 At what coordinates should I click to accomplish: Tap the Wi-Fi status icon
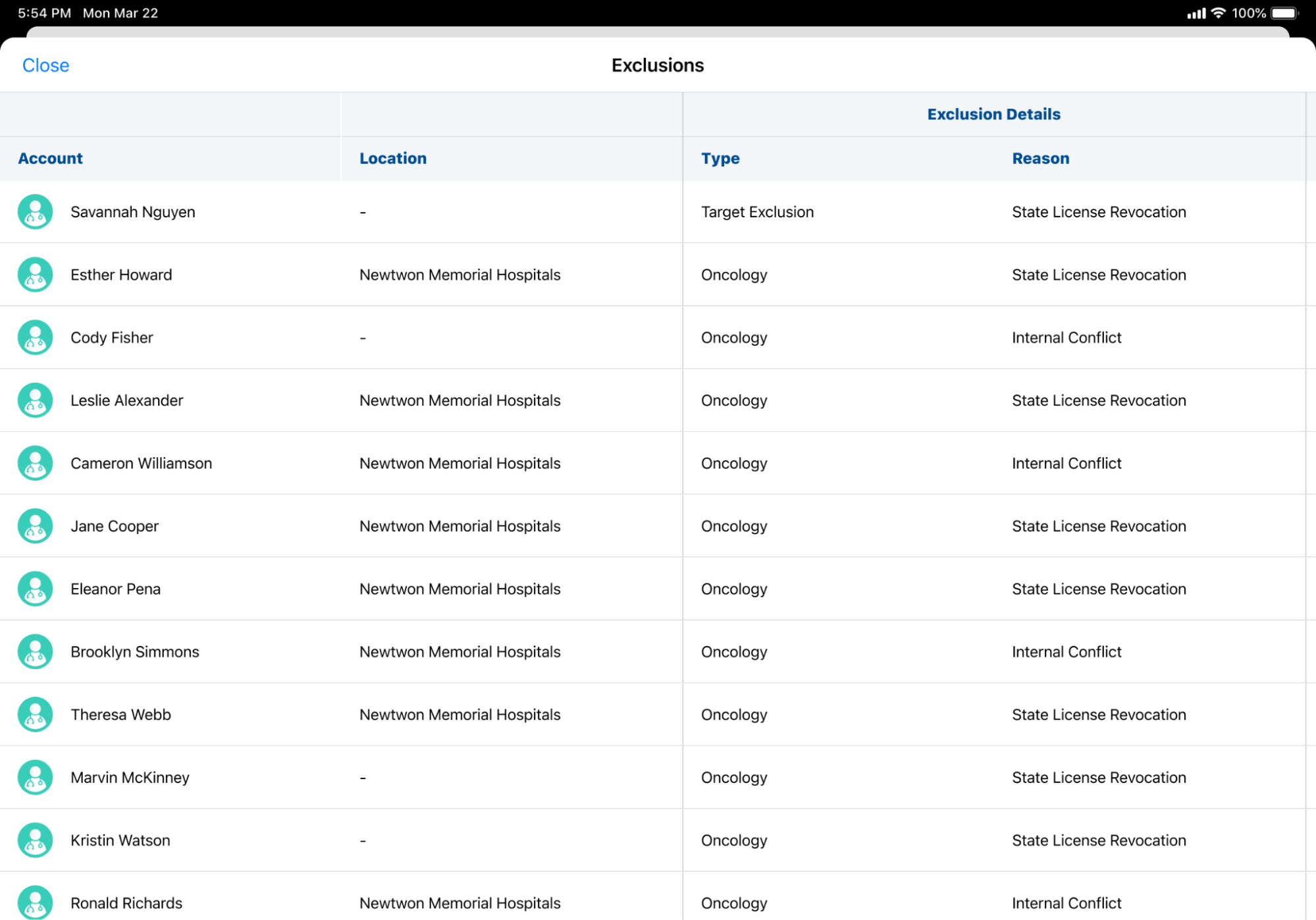click(1218, 13)
